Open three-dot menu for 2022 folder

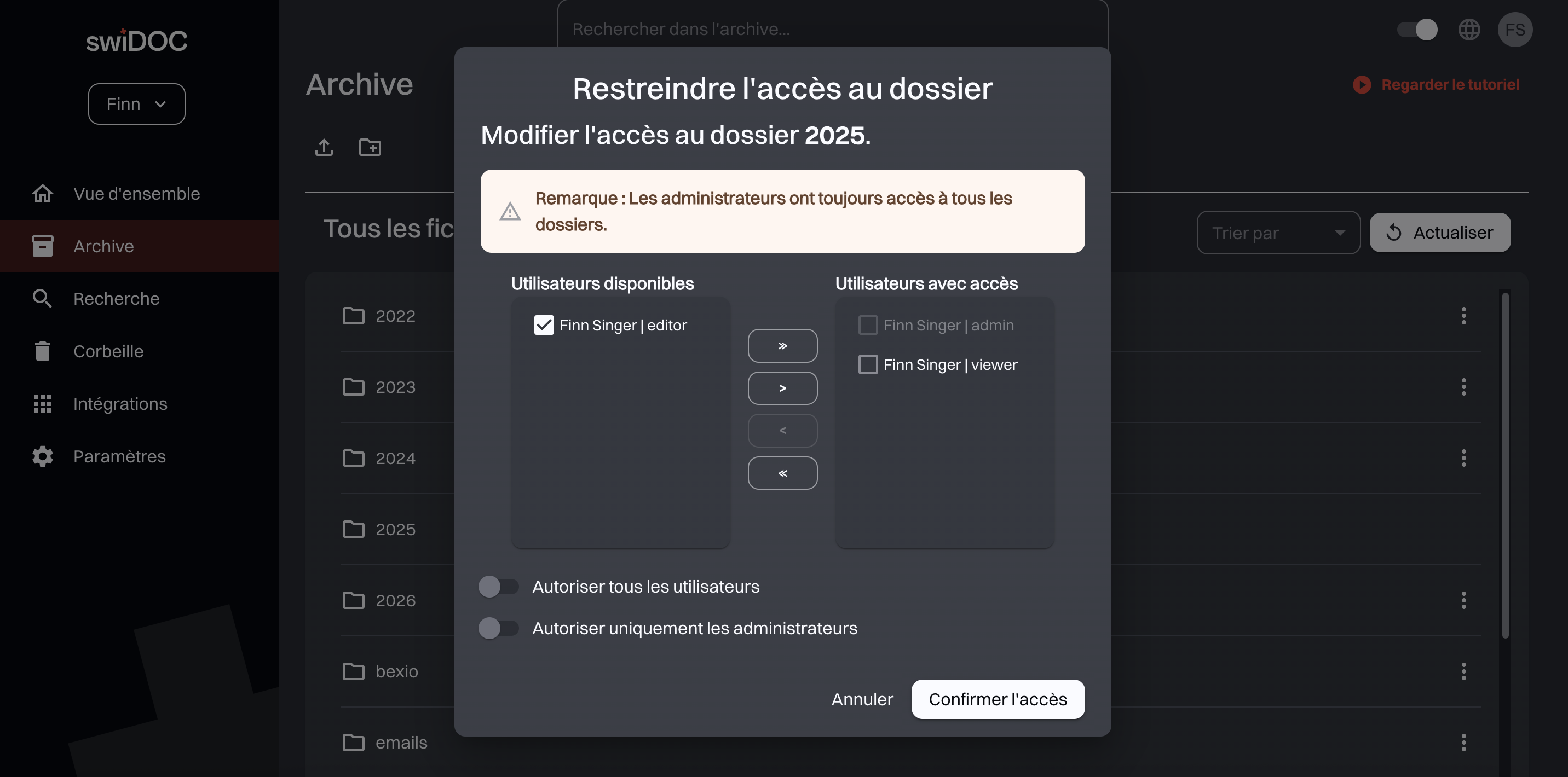pos(1463,316)
